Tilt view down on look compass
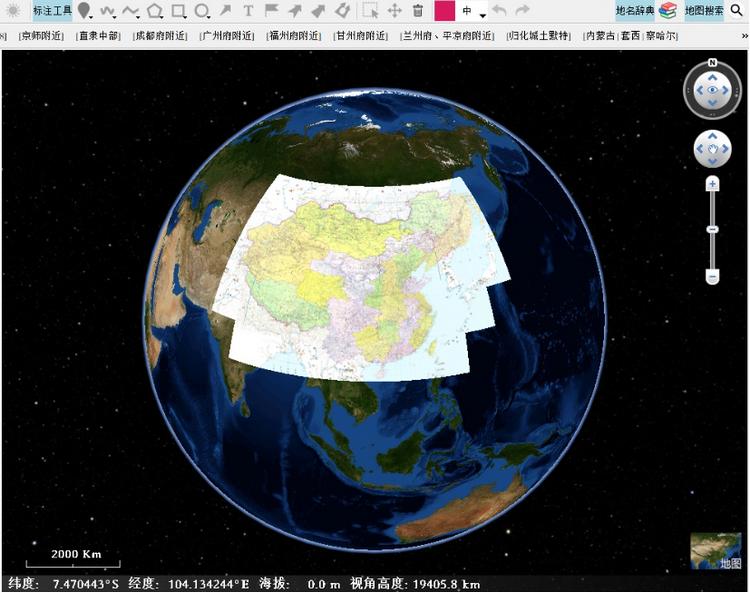The height and width of the screenshot is (593, 750). [x=712, y=103]
